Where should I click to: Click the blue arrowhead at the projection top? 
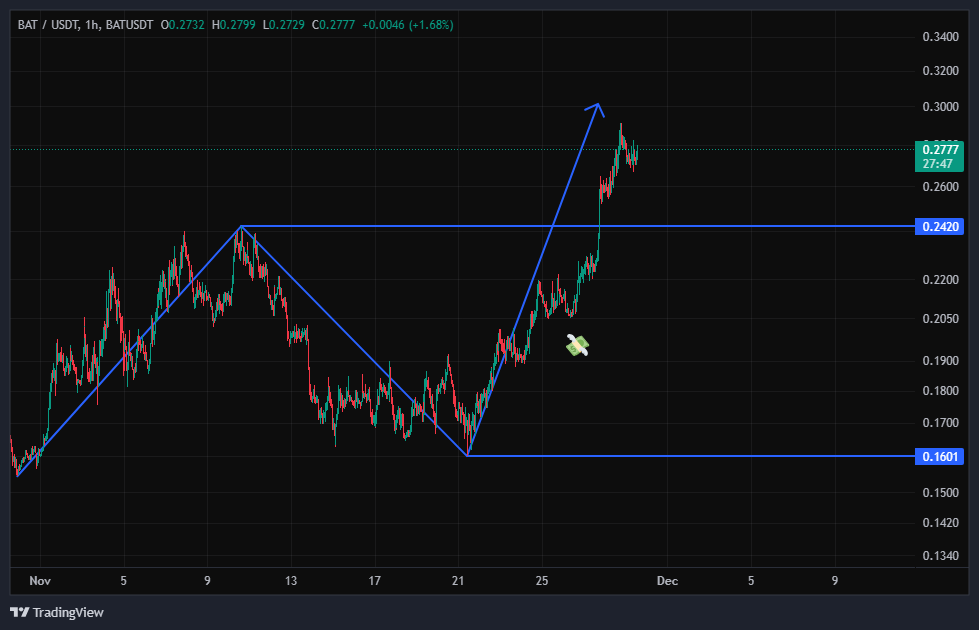(x=596, y=106)
